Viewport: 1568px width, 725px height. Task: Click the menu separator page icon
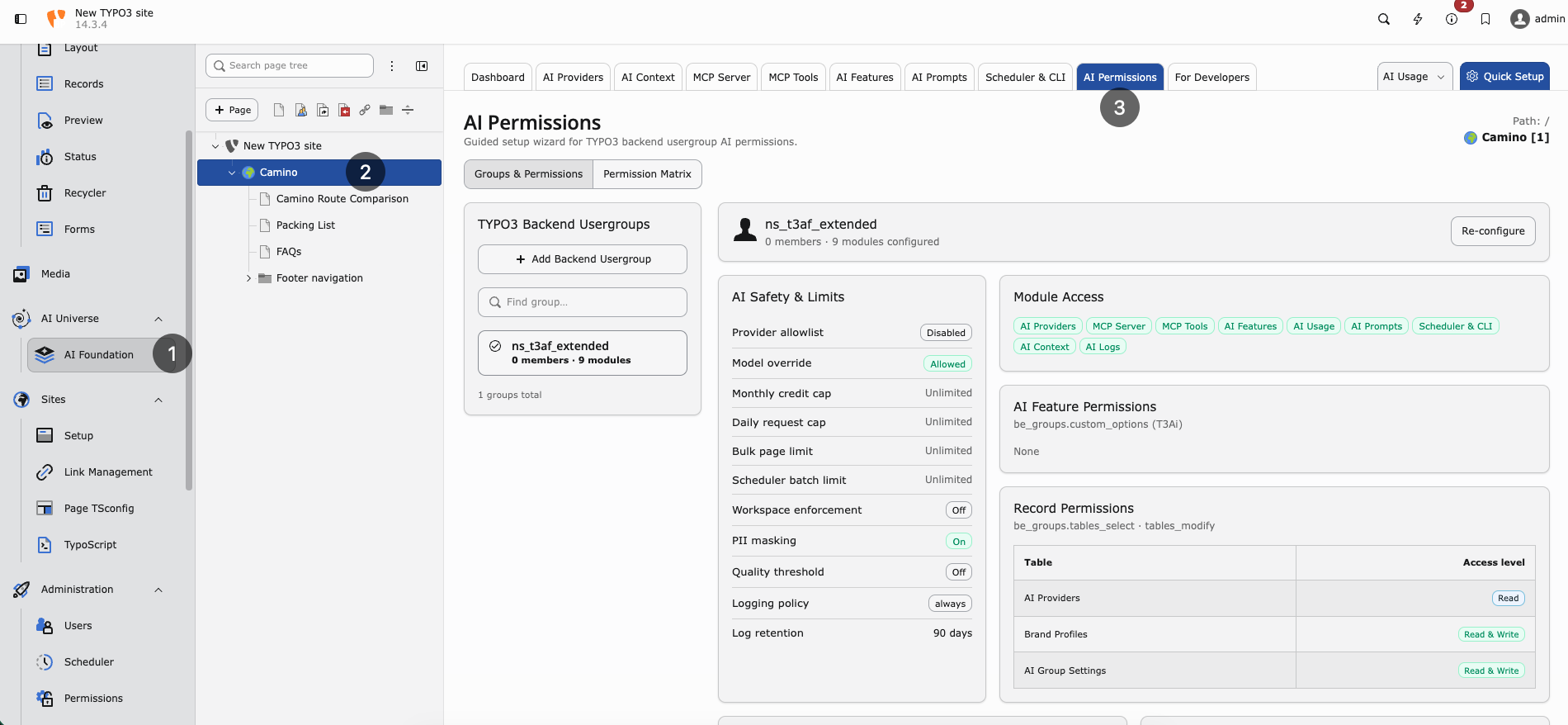pyautogui.click(x=408, y=110)
